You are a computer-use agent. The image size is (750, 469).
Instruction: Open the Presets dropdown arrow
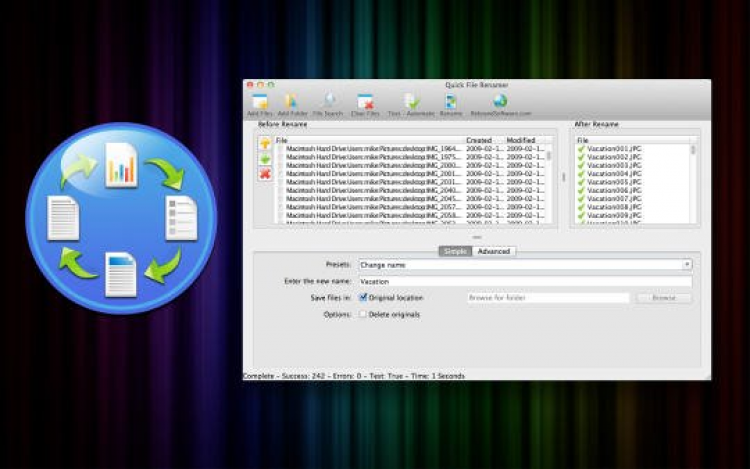click(686, 264)
